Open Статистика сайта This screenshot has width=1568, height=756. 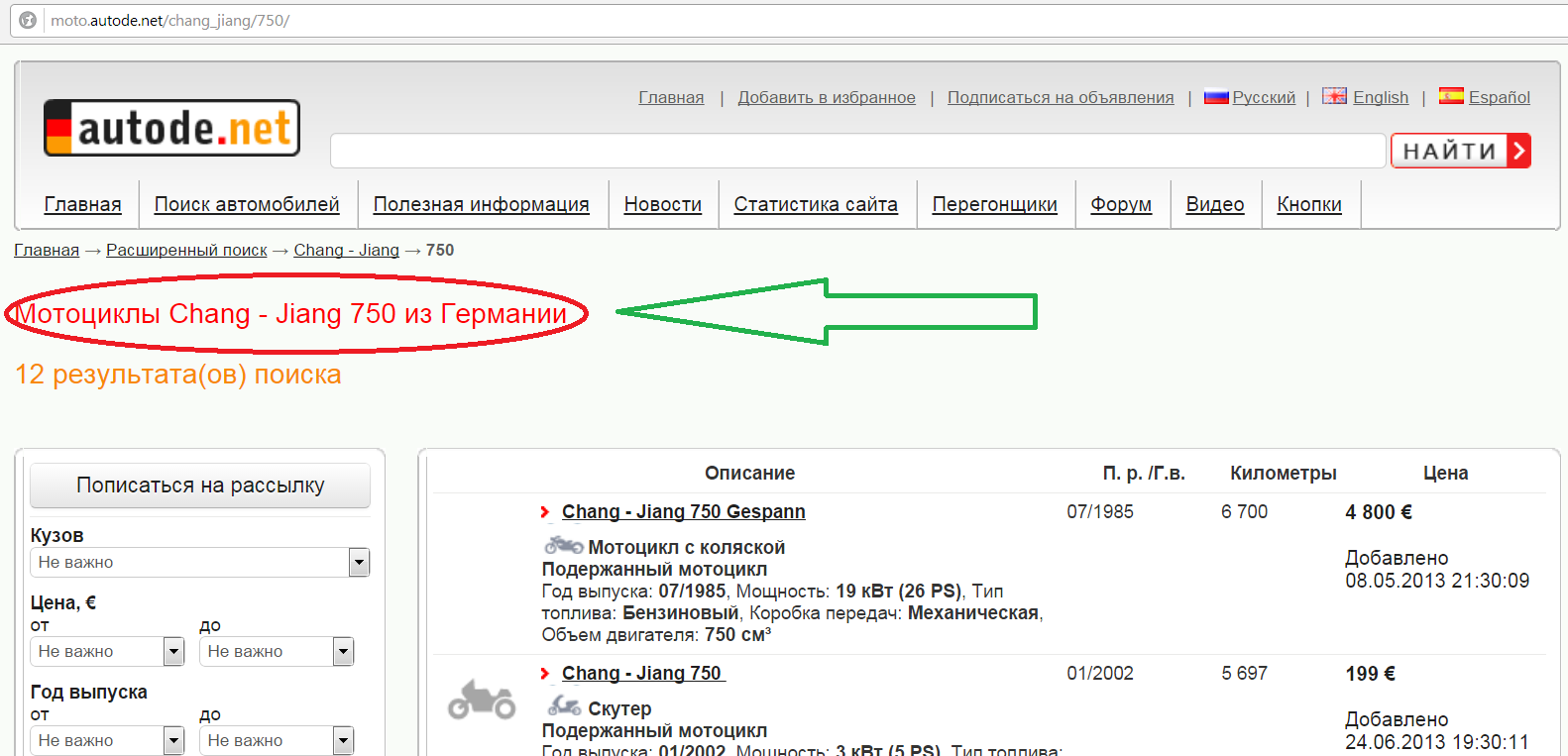[816, 204]
